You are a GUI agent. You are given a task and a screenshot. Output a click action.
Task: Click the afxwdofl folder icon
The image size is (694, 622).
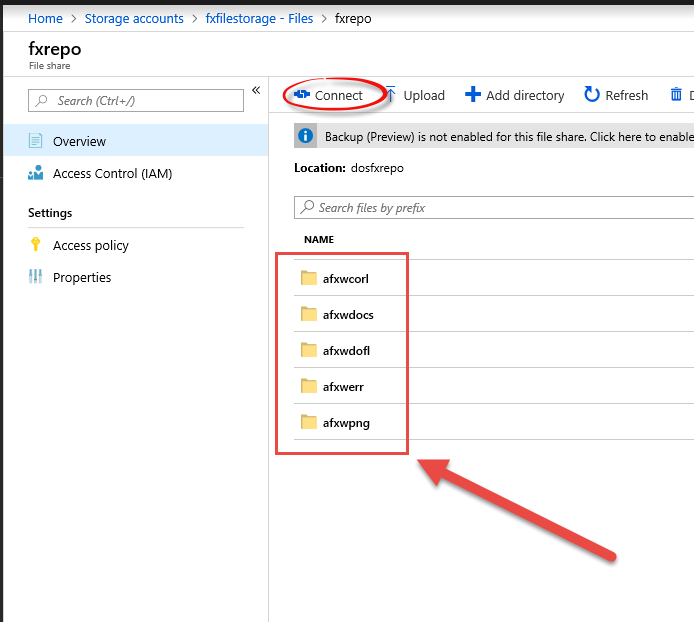(x=308, y=349)
